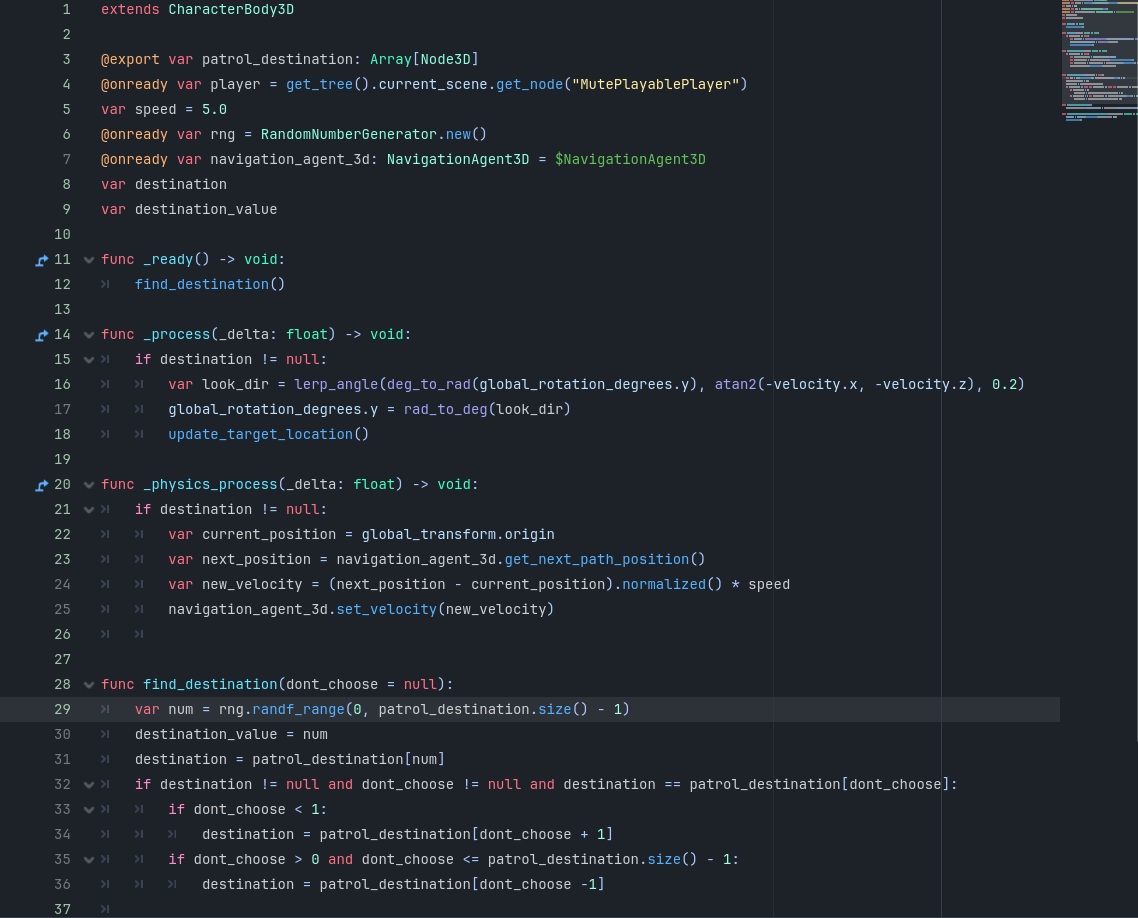Viewport: 1138px width, 918px height.
Task: Click 'destination_value' on line 9
Action: [x=206, y=210]
